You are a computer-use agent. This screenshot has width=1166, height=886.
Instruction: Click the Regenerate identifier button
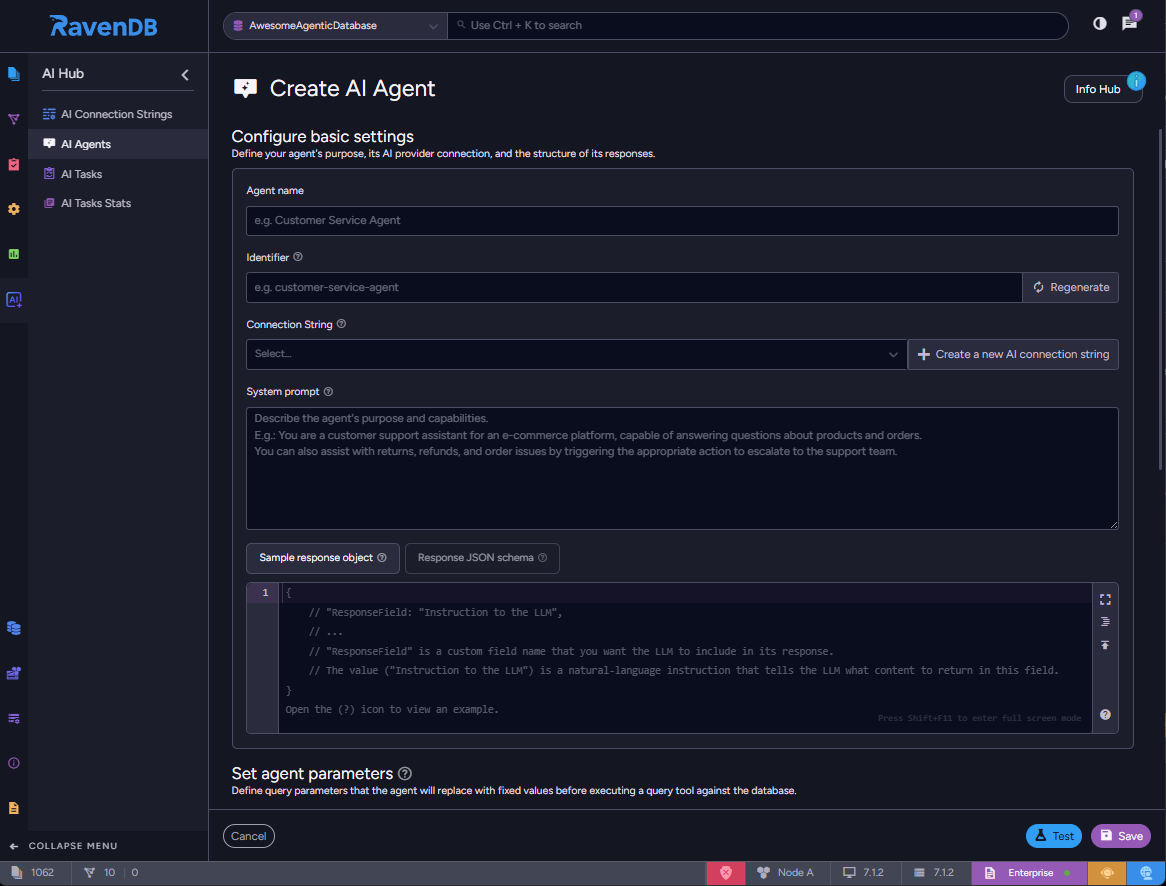pyautogui.click(x=1070, y=287)
